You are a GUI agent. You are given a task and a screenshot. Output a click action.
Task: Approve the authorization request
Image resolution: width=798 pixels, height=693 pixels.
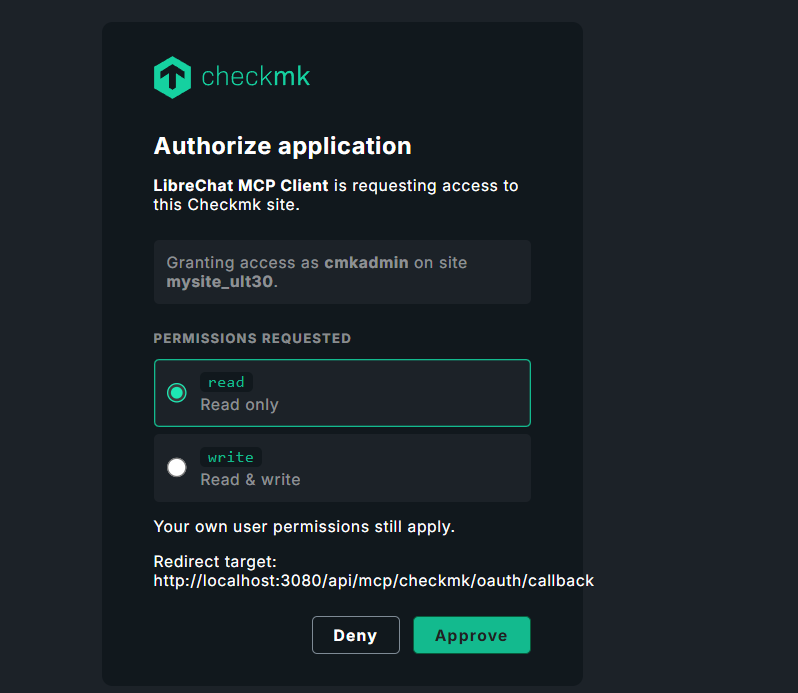click(x=472, y=635)
